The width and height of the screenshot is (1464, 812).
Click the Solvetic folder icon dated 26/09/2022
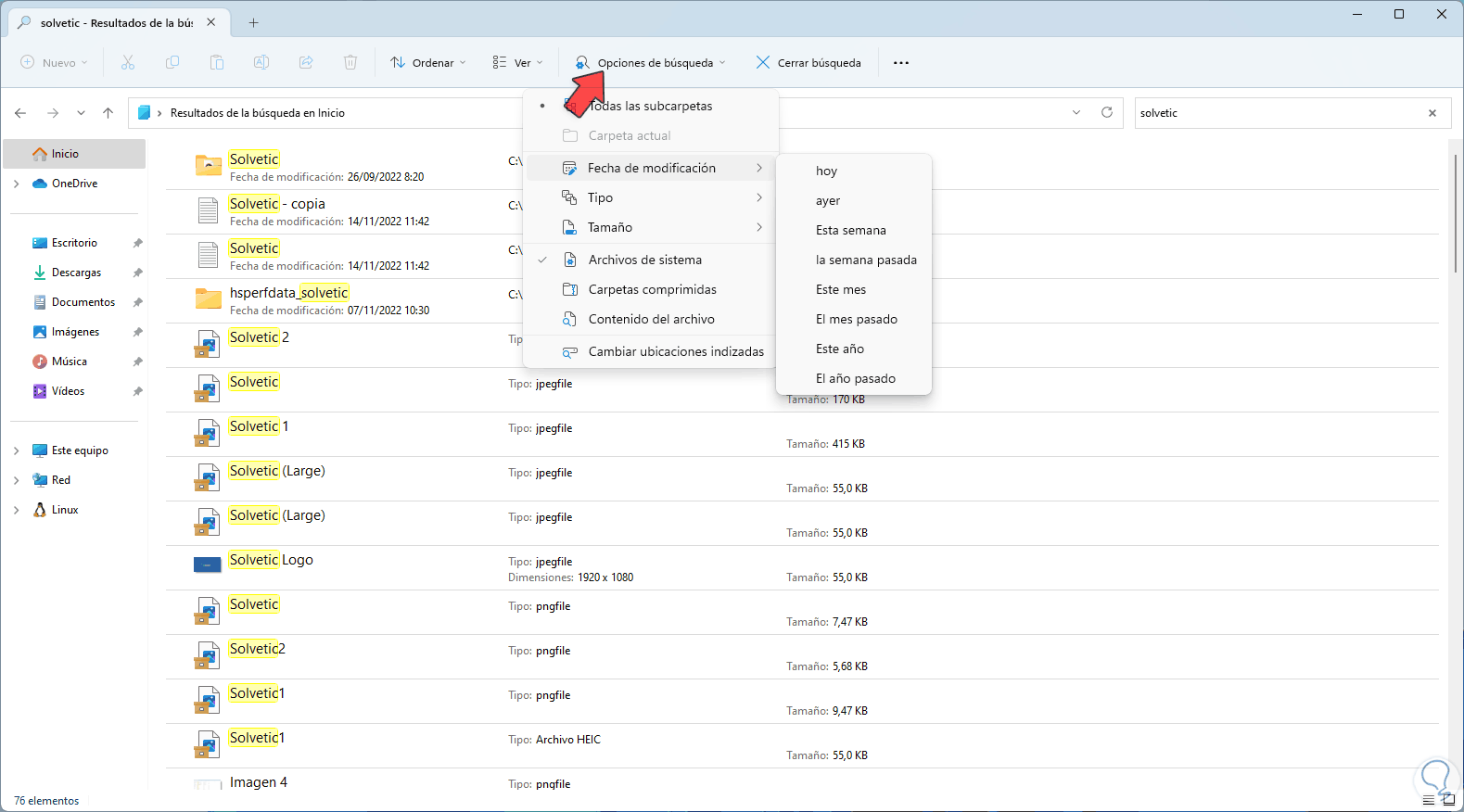point(208,165)
